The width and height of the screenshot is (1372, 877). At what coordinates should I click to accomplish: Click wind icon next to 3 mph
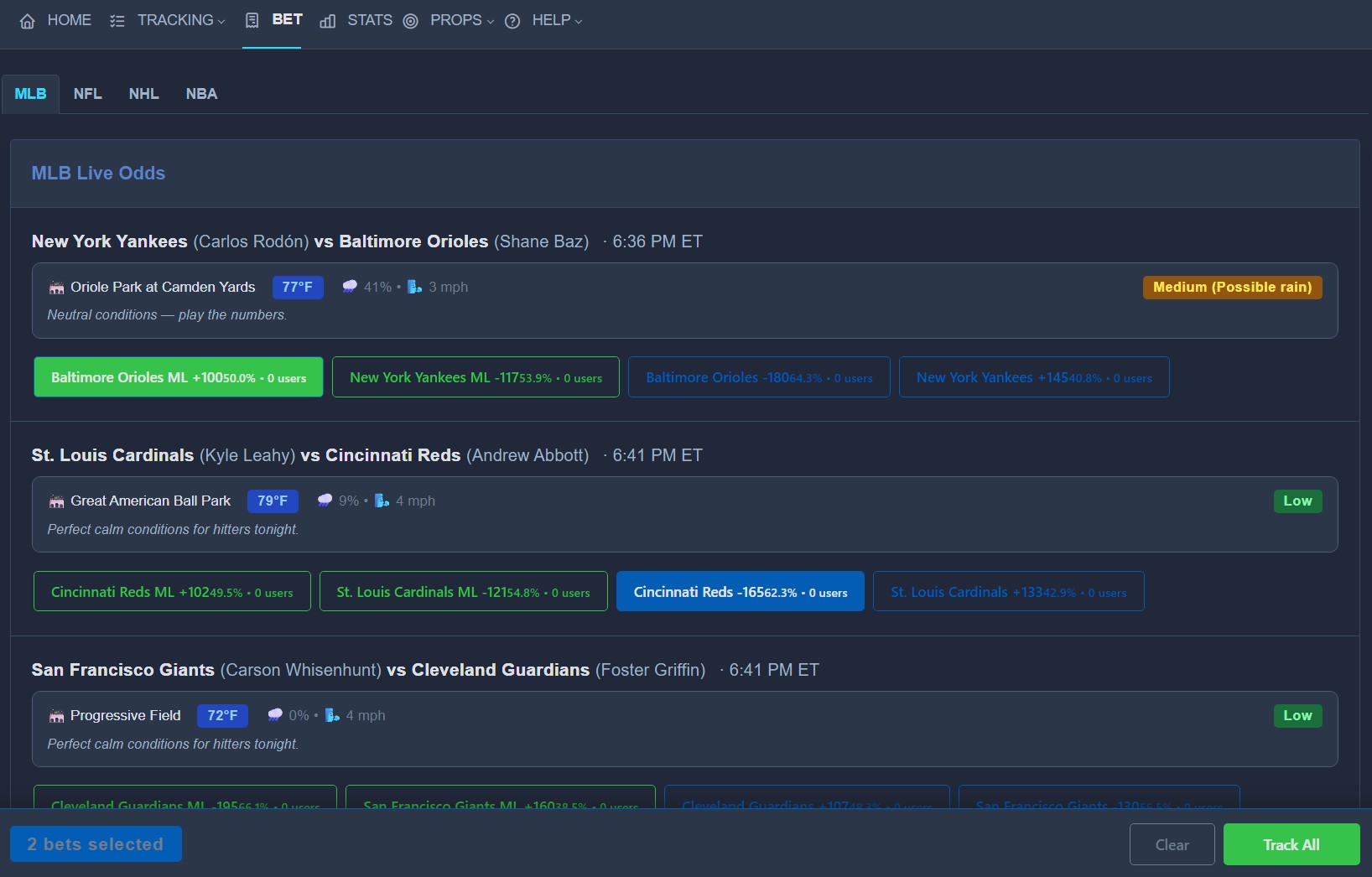tap(414, 287)
